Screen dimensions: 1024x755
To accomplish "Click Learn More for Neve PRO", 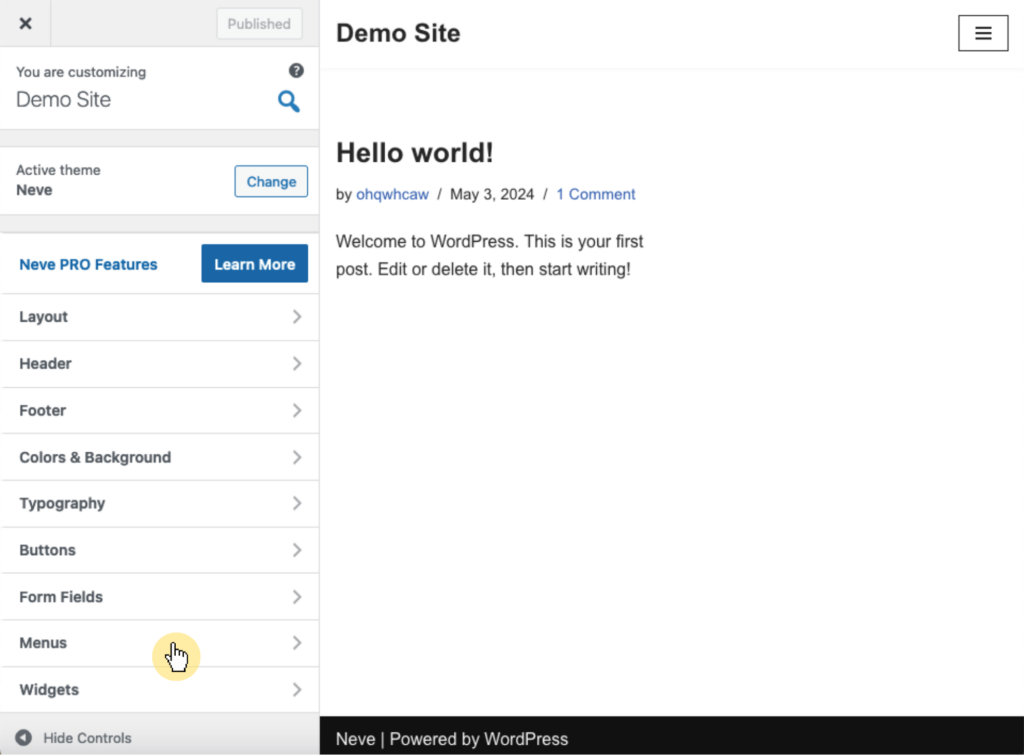I will tap(255, 264).
